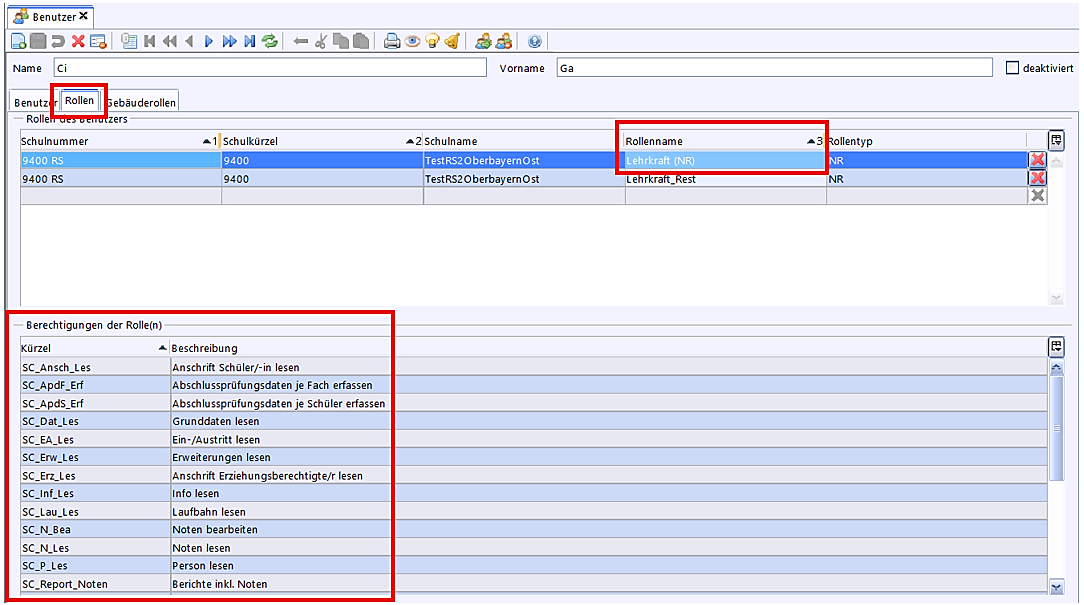Click scroll-down arrow of Berechtigungen list
The image size is (1084, 605).
pos(1056,587)
